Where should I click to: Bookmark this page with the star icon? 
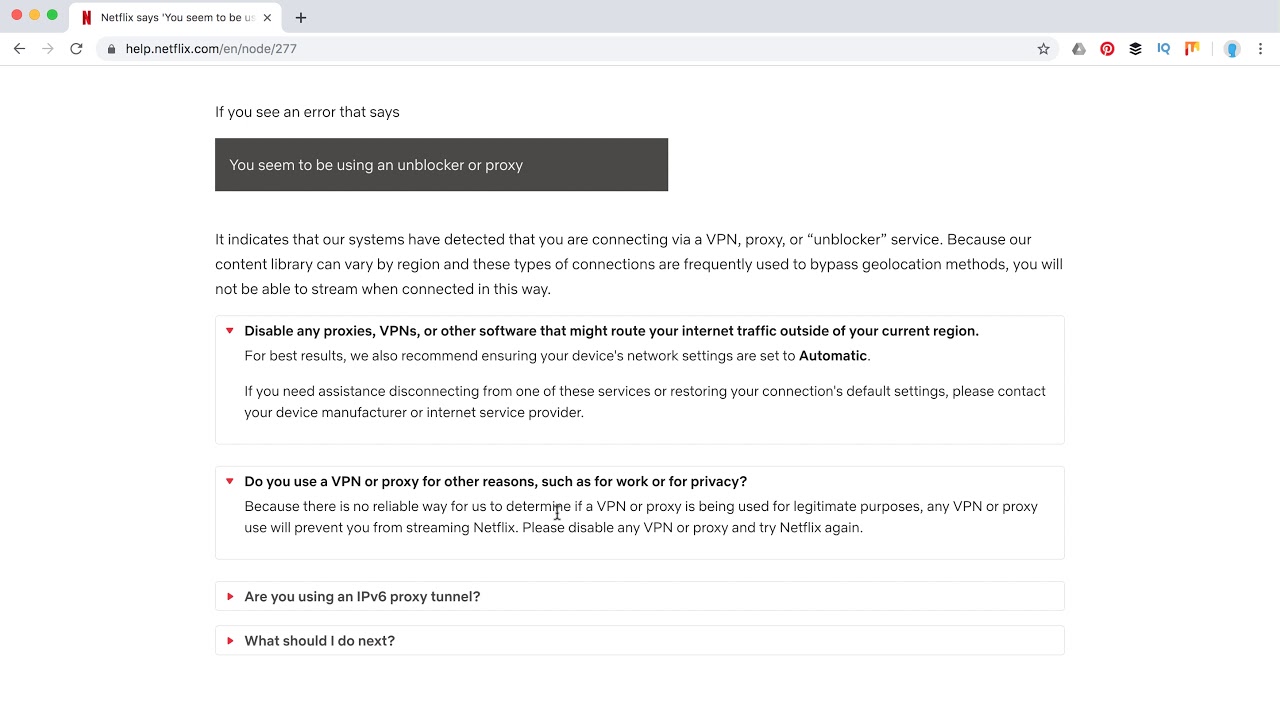(x=1043, y=49)
